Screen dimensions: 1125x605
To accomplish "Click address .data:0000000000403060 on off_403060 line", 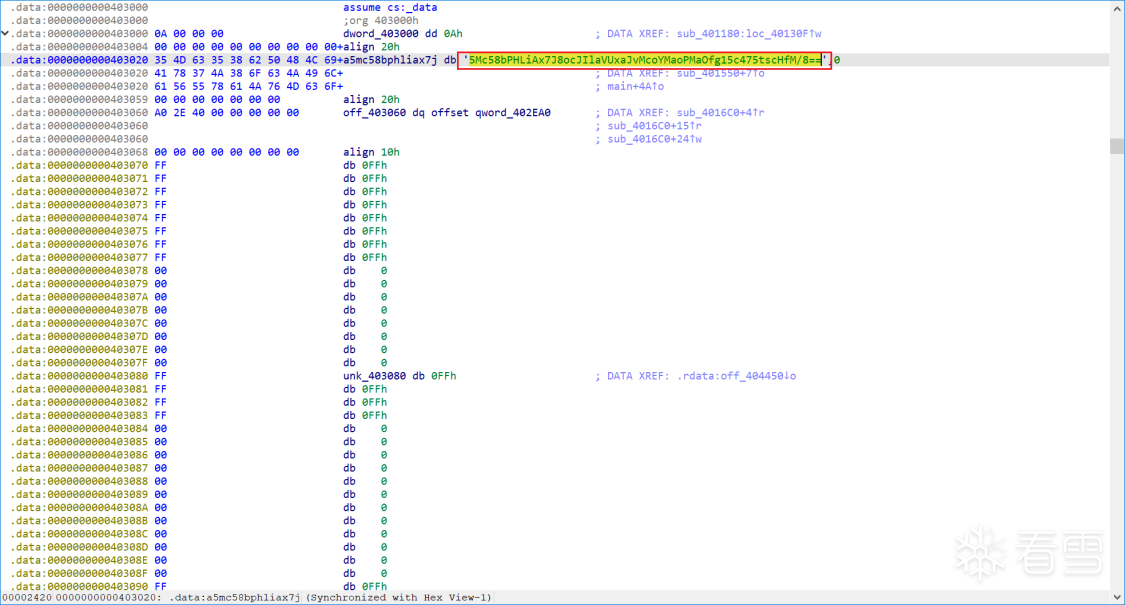I will pos(79,113).
